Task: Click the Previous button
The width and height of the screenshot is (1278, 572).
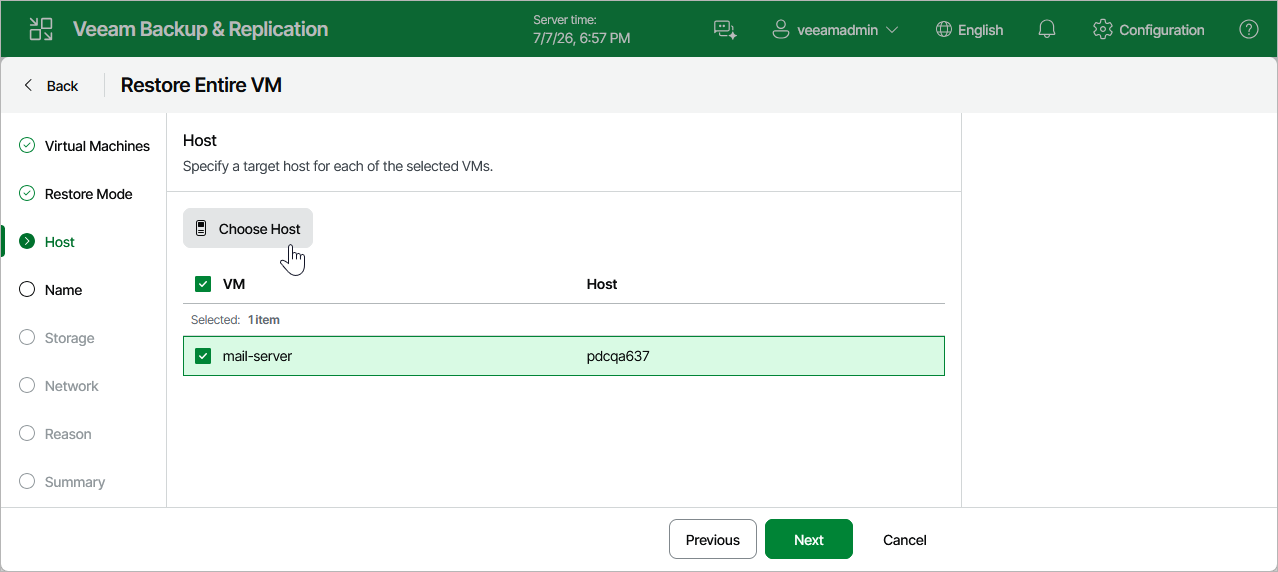Action: tap(712, 539)
